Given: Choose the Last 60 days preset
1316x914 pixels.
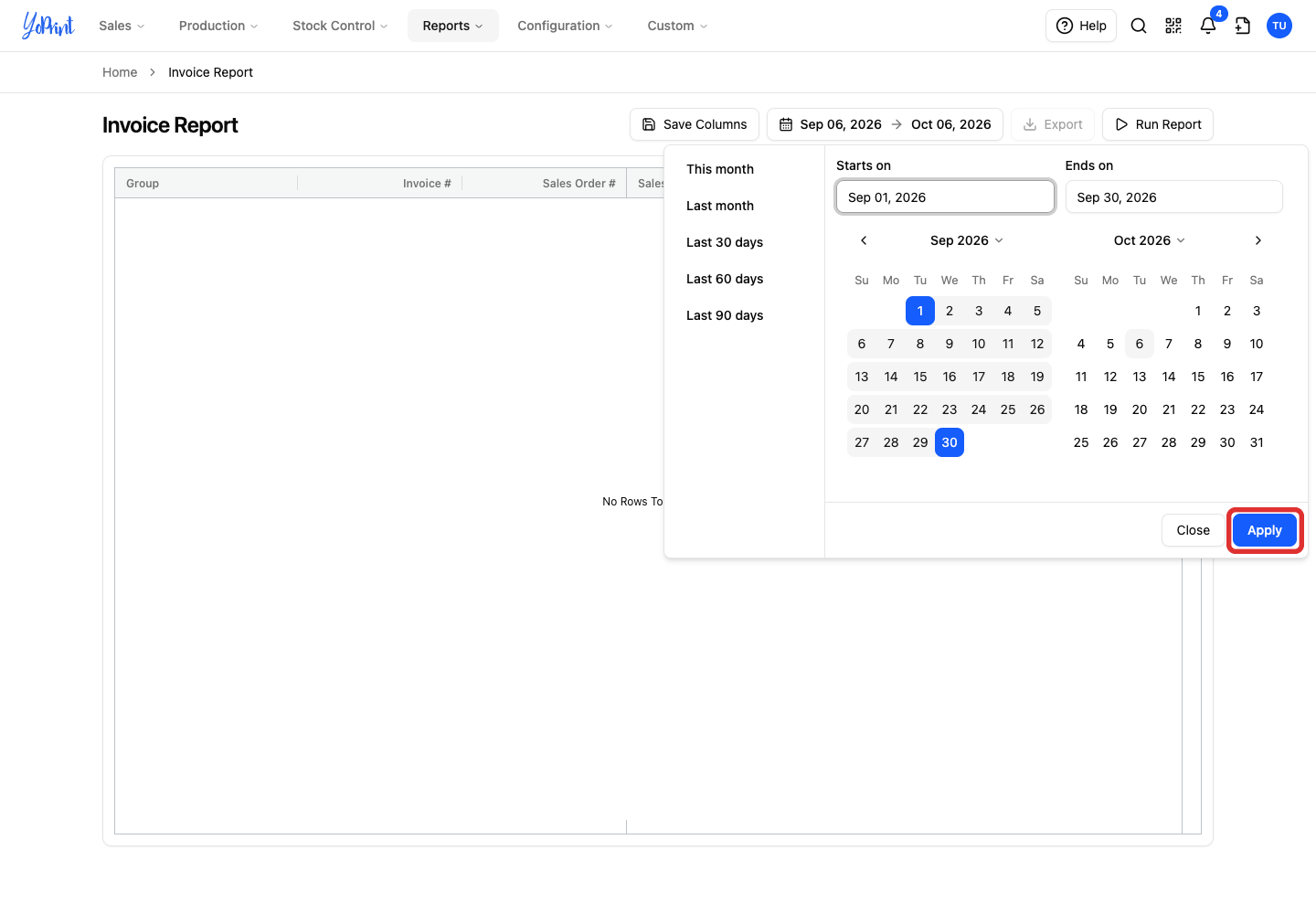Looking at the screenshot, I should pos(725,279).
